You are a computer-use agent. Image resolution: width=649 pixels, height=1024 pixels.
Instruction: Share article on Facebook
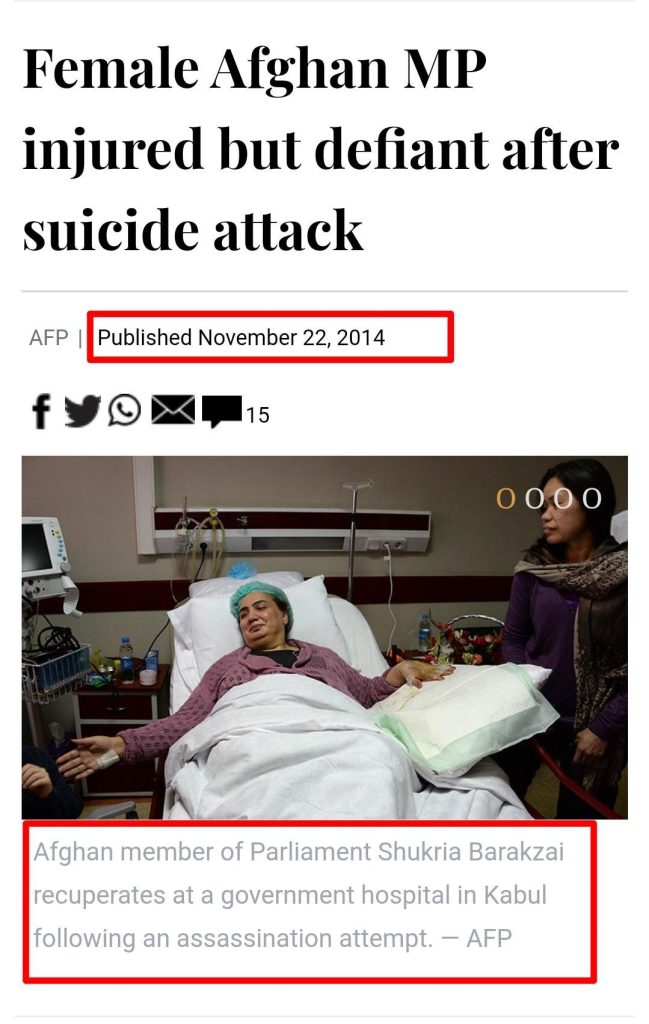point(41,411)
